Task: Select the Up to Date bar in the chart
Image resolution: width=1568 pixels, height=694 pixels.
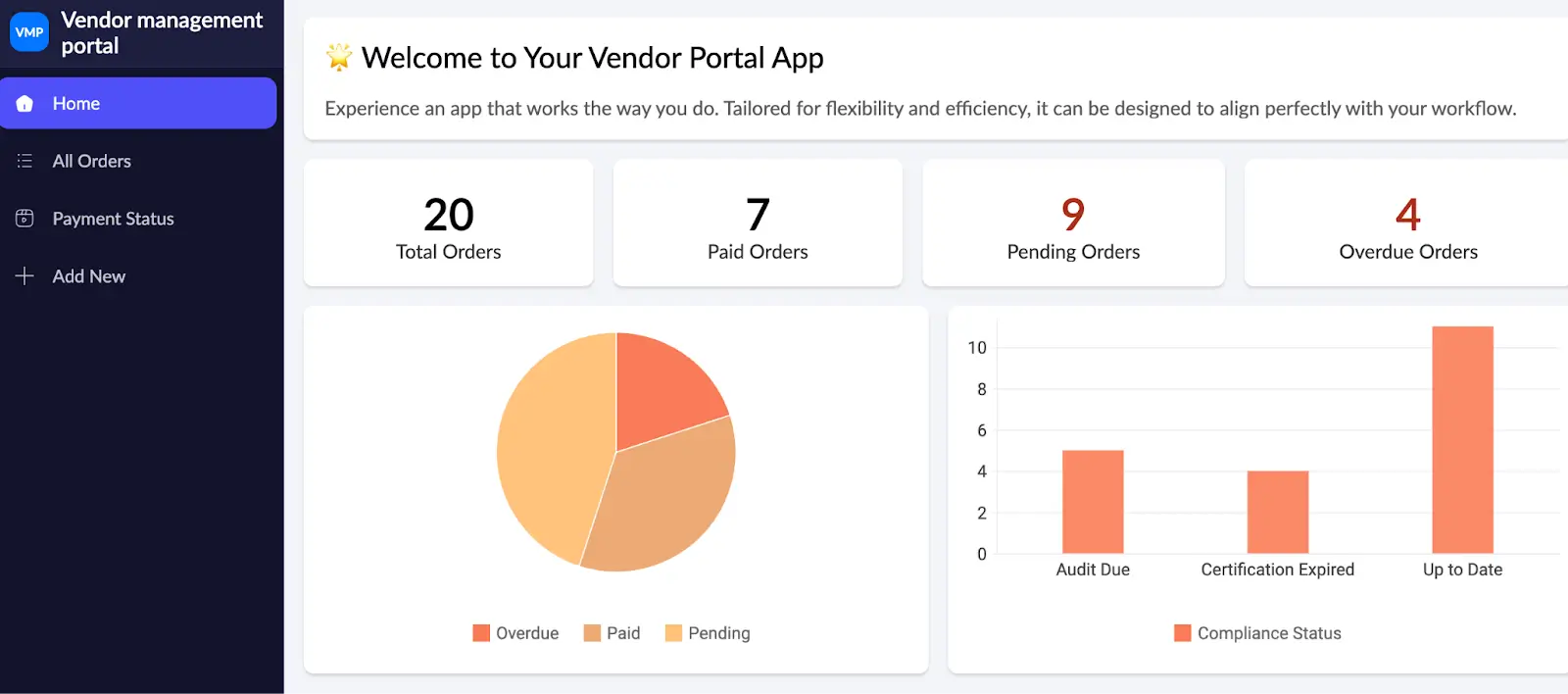Action: [1461, 441]
